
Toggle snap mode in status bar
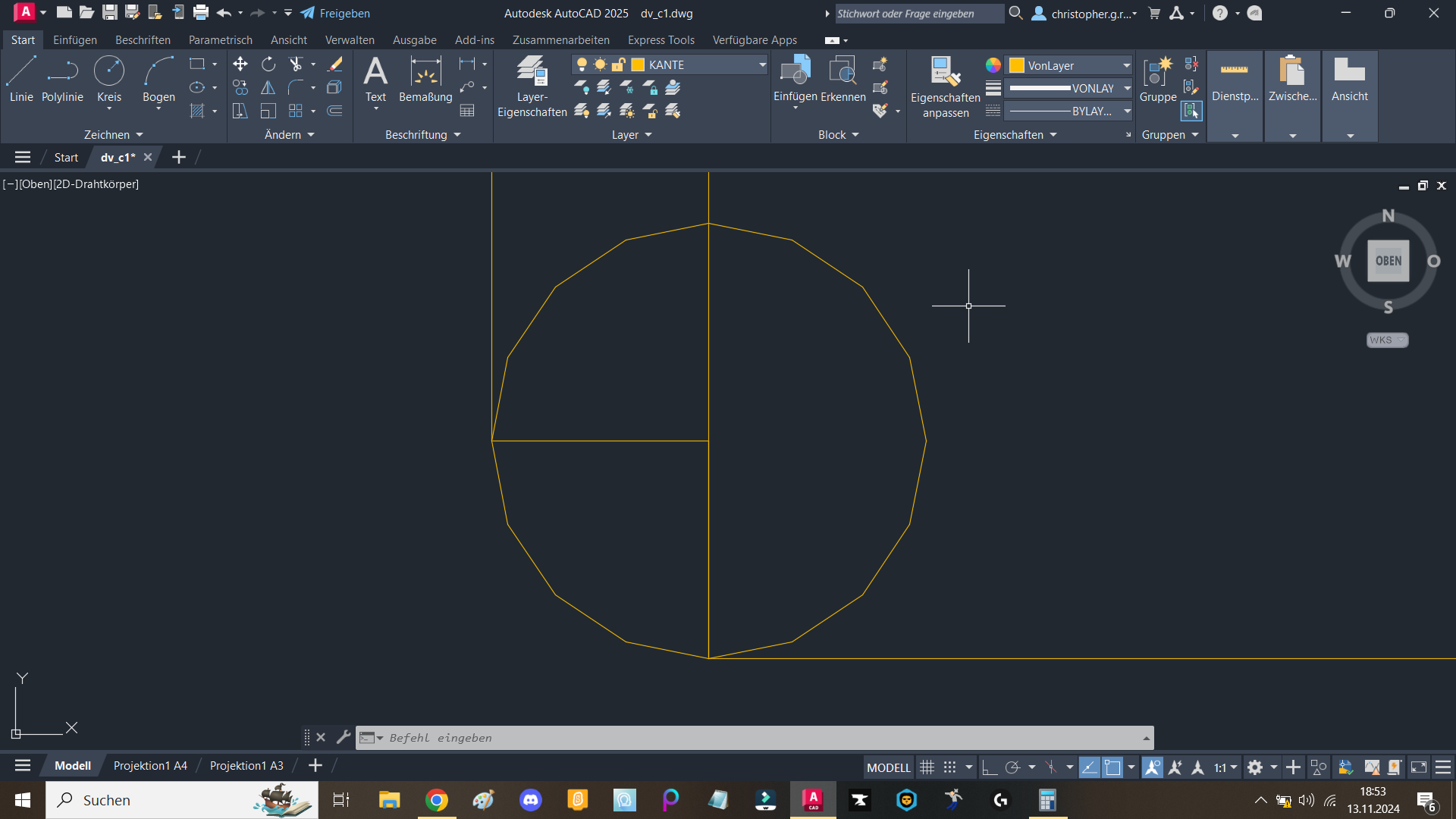coord(949,767)
